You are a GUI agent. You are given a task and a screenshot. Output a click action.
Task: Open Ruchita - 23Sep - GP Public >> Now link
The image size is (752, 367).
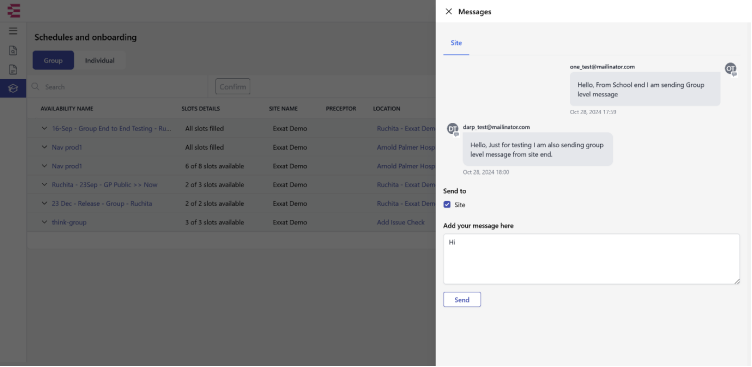tap(105, 185)
